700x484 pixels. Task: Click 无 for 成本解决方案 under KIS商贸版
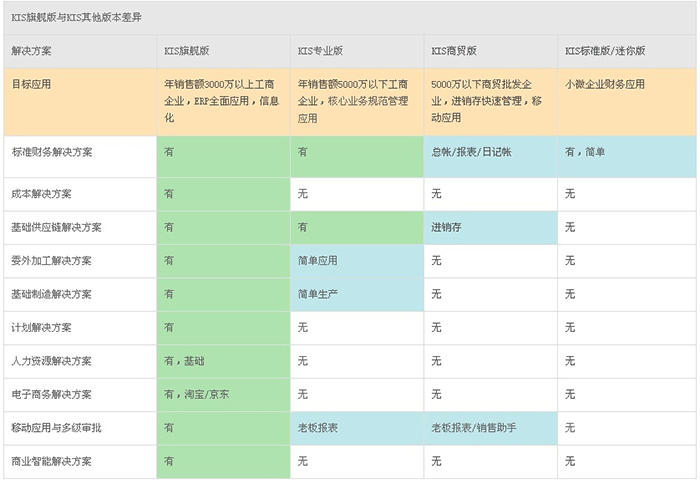pyautogui.click(x=436, y=194)
